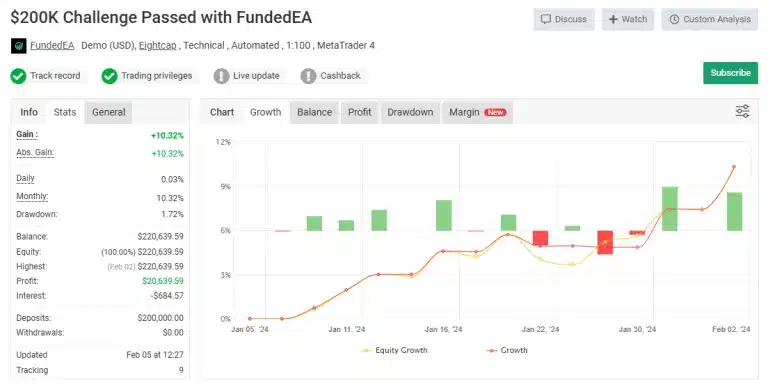This screenshot has width=768, height=387.
Task: Add system to watchlist with Watch button
Action: [628, 20]
